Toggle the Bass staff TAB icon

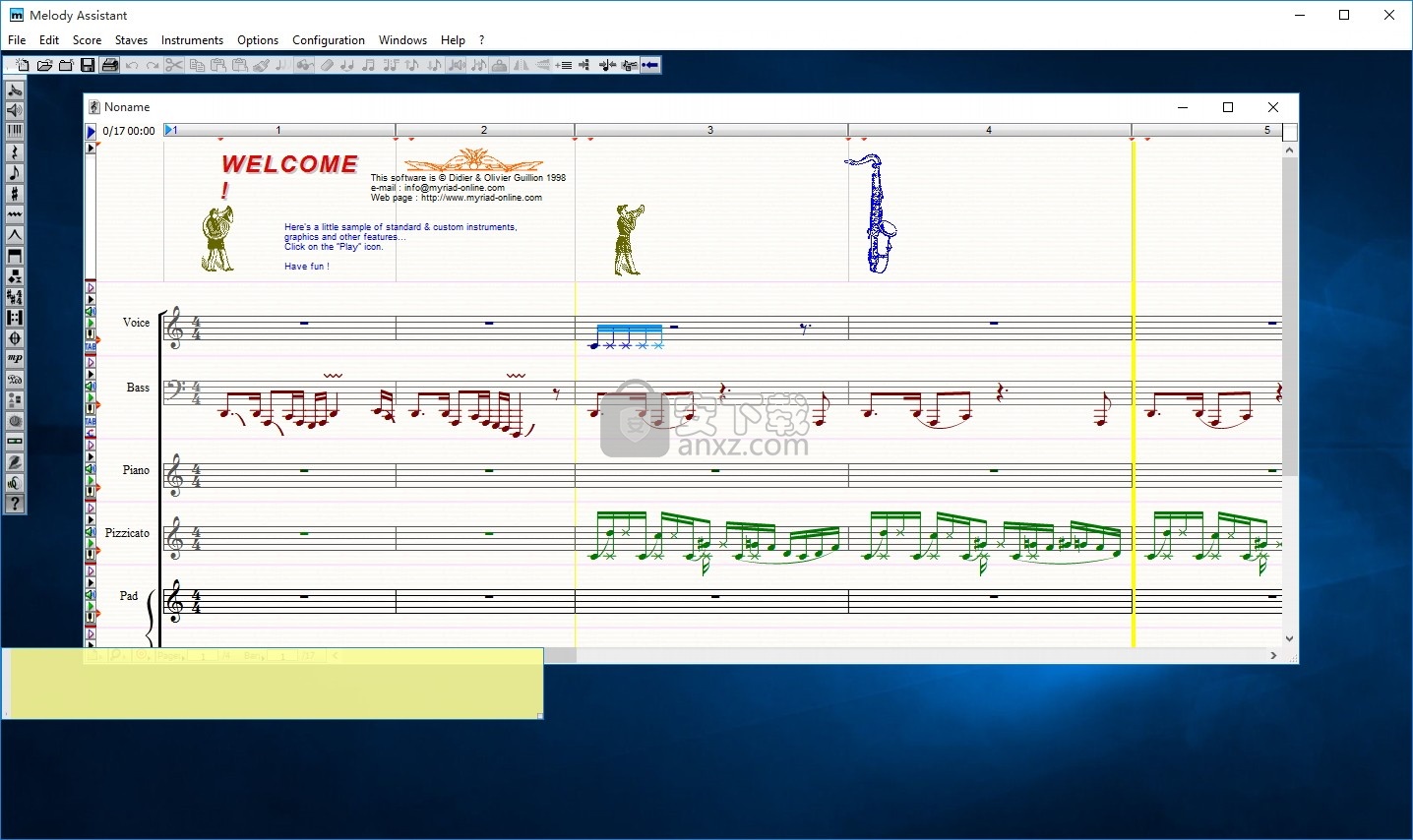pos(91,420)
